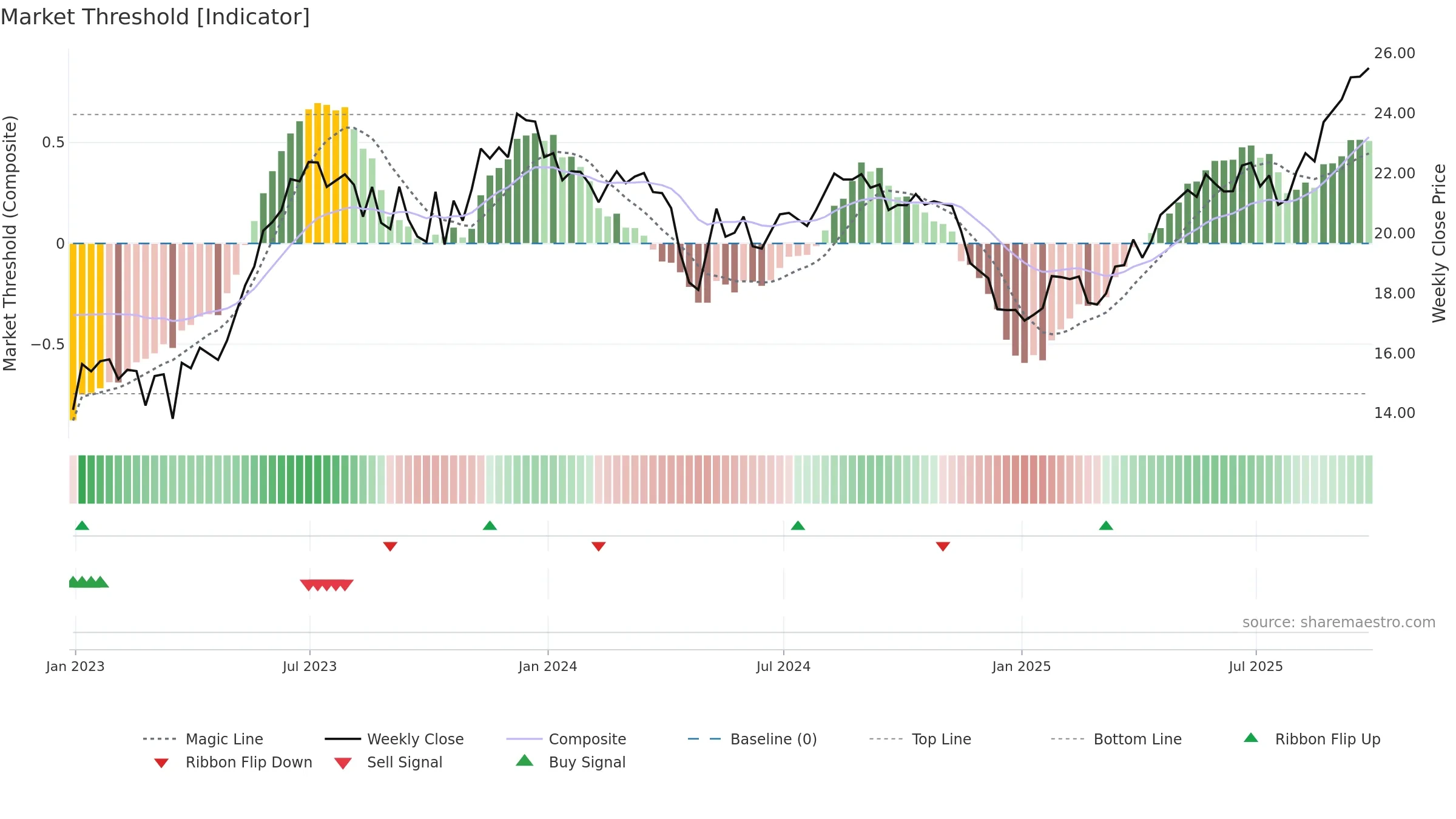Click the Market Threshold (Composite) axis title
Screen dimensions: 1456x819
coord(10,243)
